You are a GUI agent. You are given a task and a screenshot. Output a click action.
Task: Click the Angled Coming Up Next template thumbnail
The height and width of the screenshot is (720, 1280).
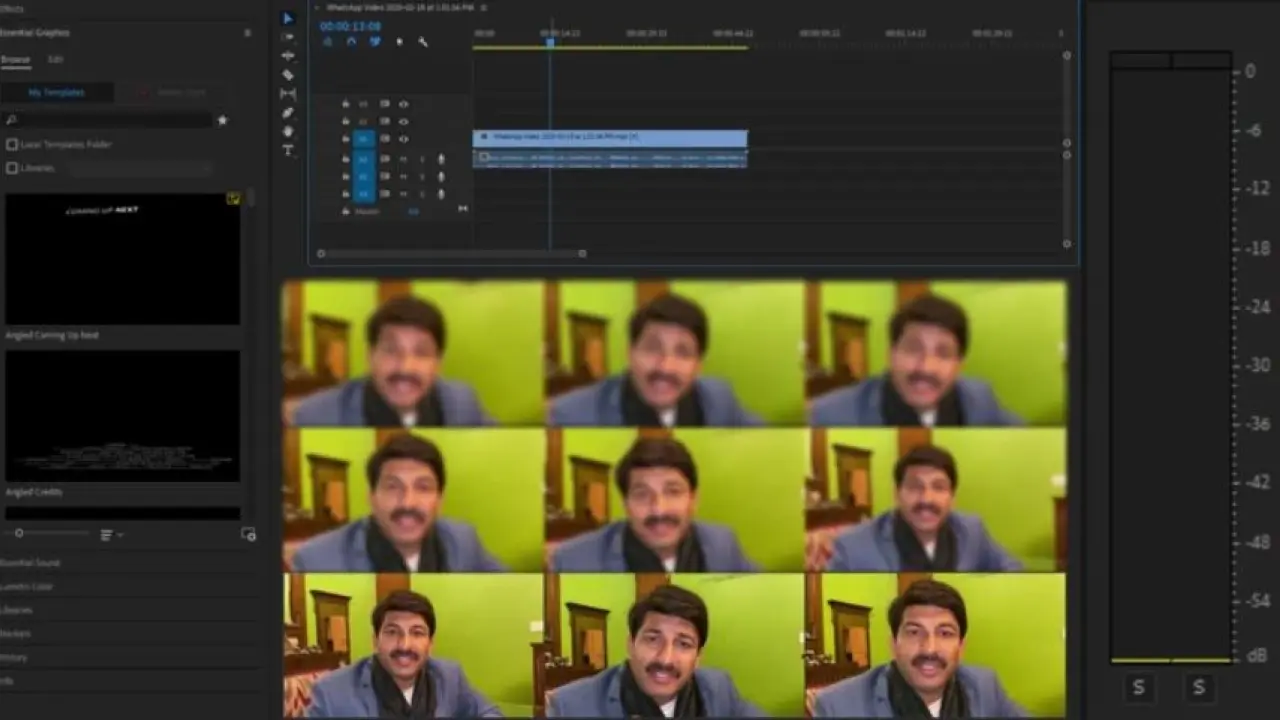[122, 258]
